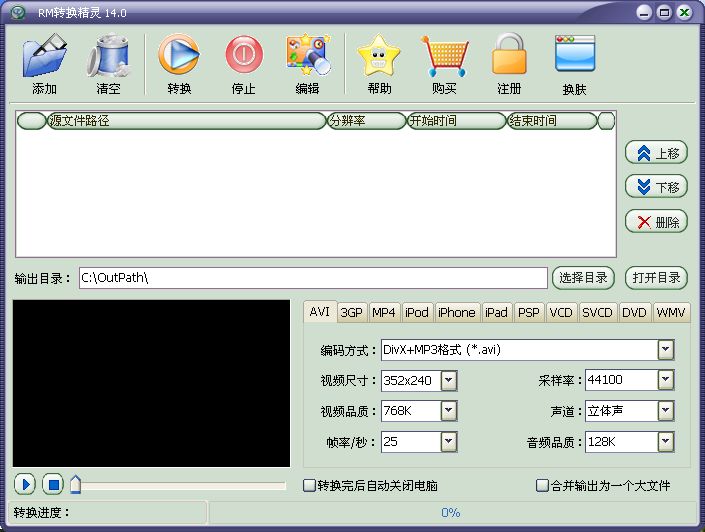Open the 编辑 (Edit) tool icon
Screen dimensions: 705x532
pos(307,56)
